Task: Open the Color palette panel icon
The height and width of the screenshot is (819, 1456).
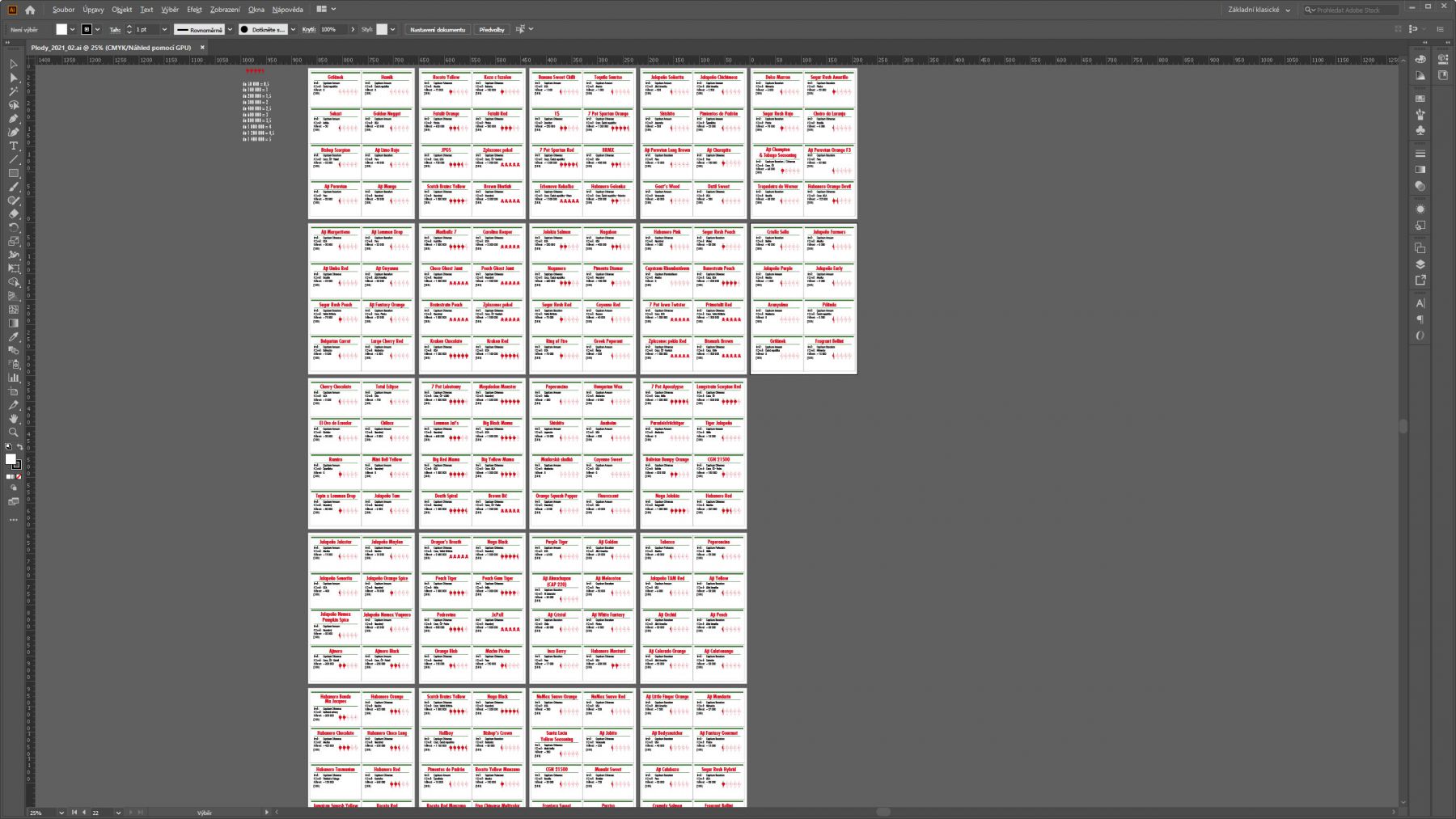Action: [1420, 59]
